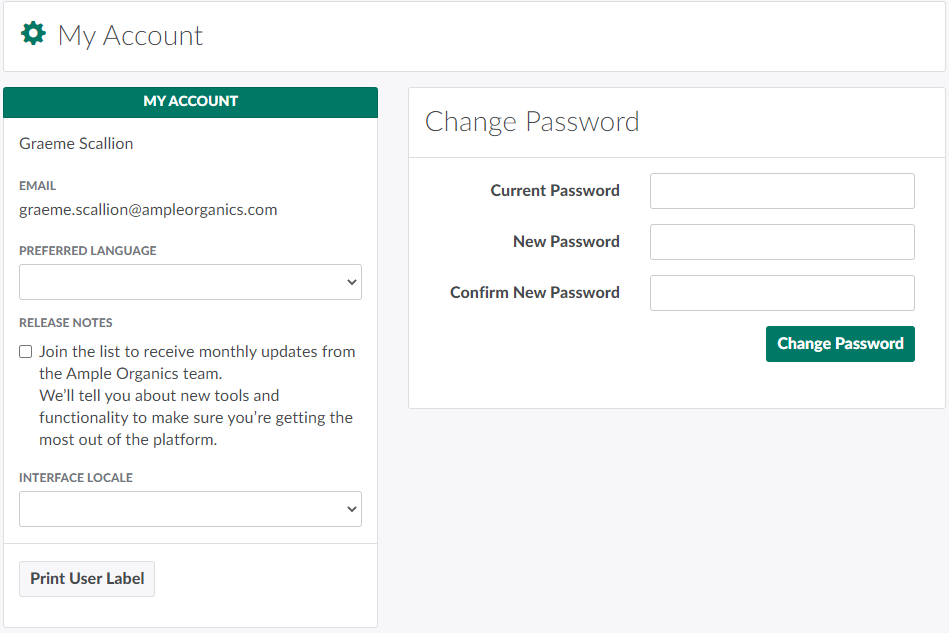Focus the Current Password input field

tap(782, 191)
